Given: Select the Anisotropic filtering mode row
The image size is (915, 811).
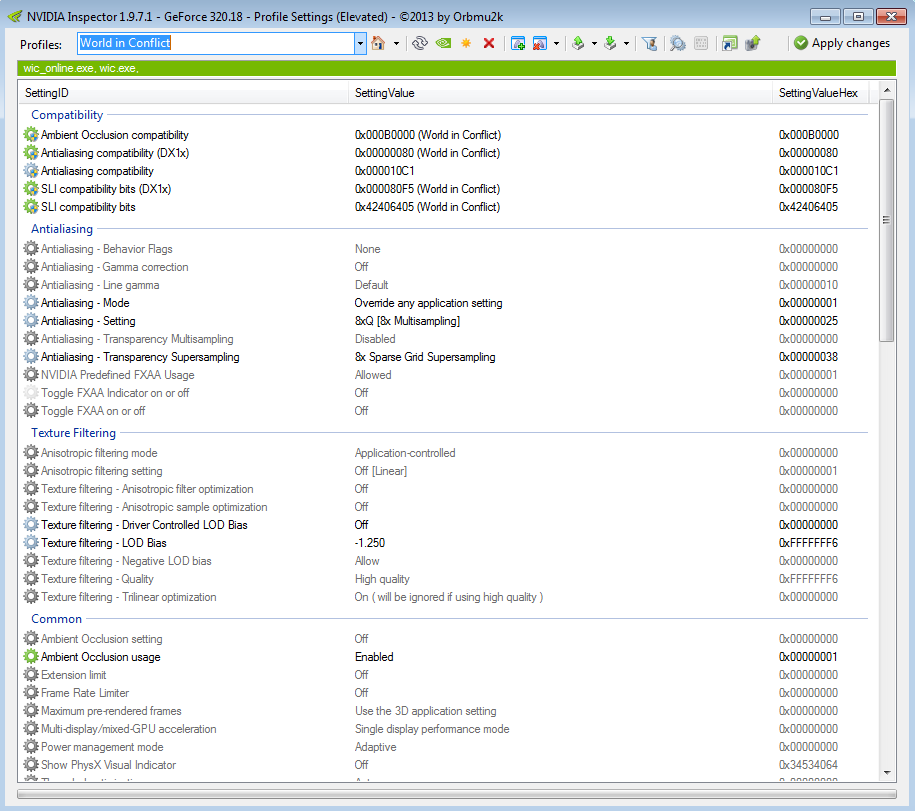Looking at the screenshot, I should [446, 453].
